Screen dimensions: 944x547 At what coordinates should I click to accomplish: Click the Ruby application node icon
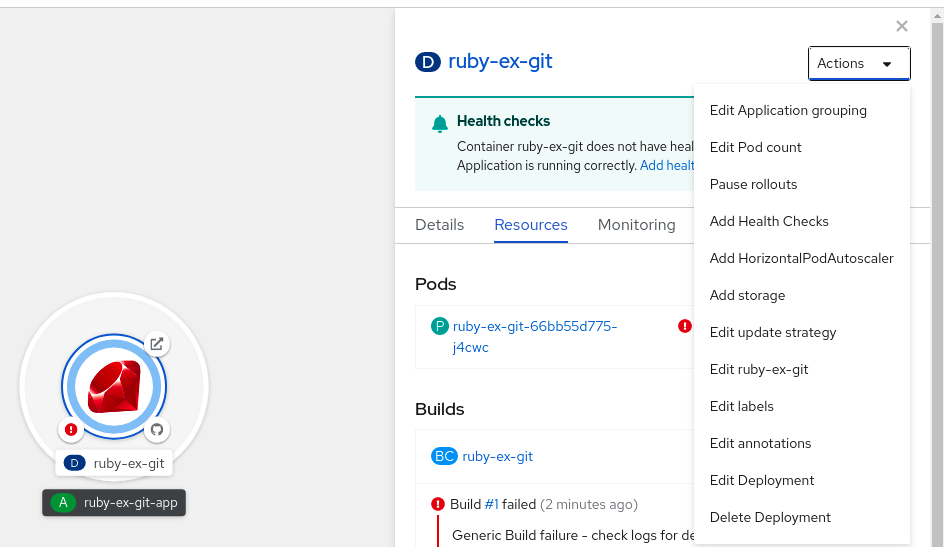114,387
